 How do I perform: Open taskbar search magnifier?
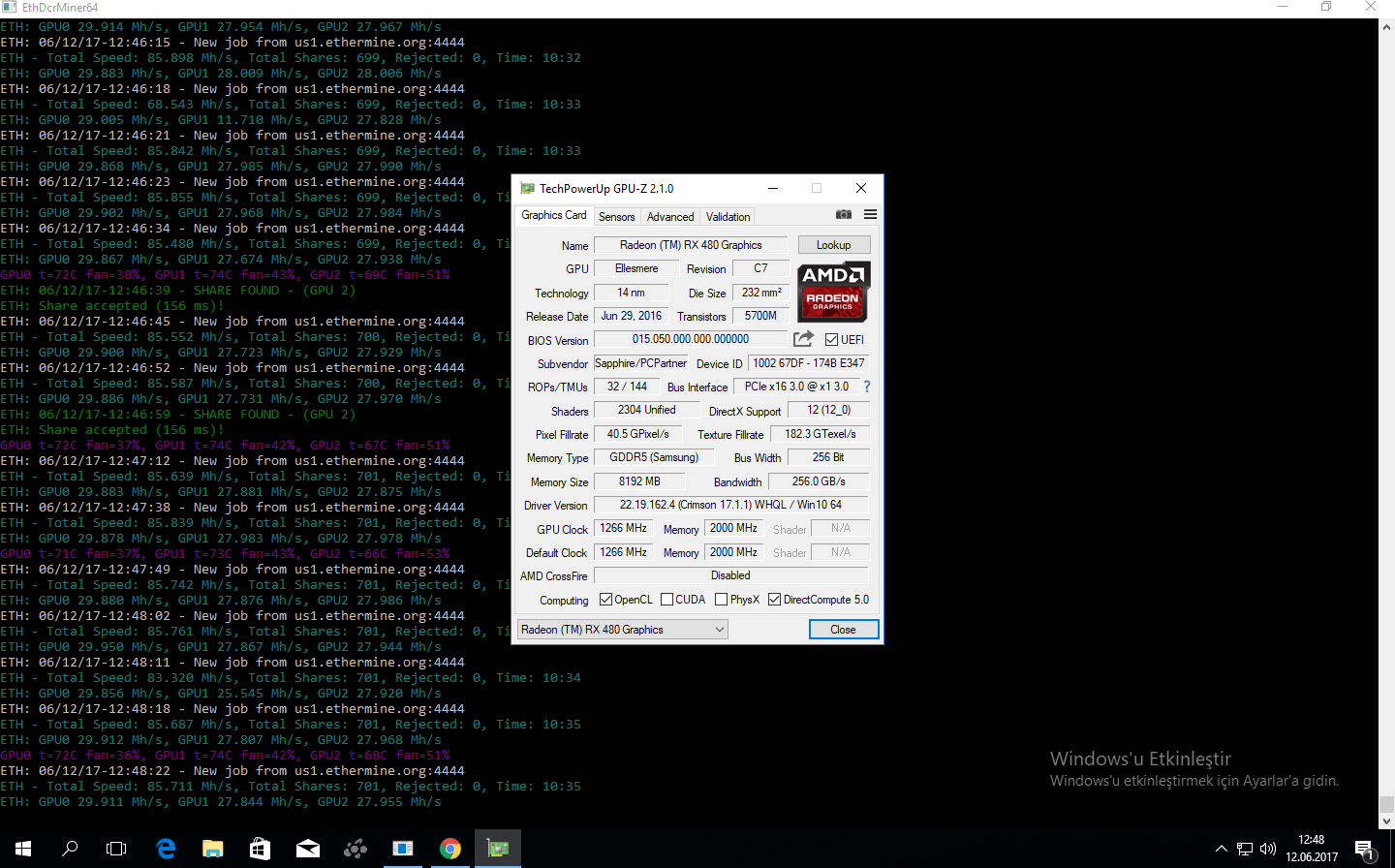click(x=70, y=849)
